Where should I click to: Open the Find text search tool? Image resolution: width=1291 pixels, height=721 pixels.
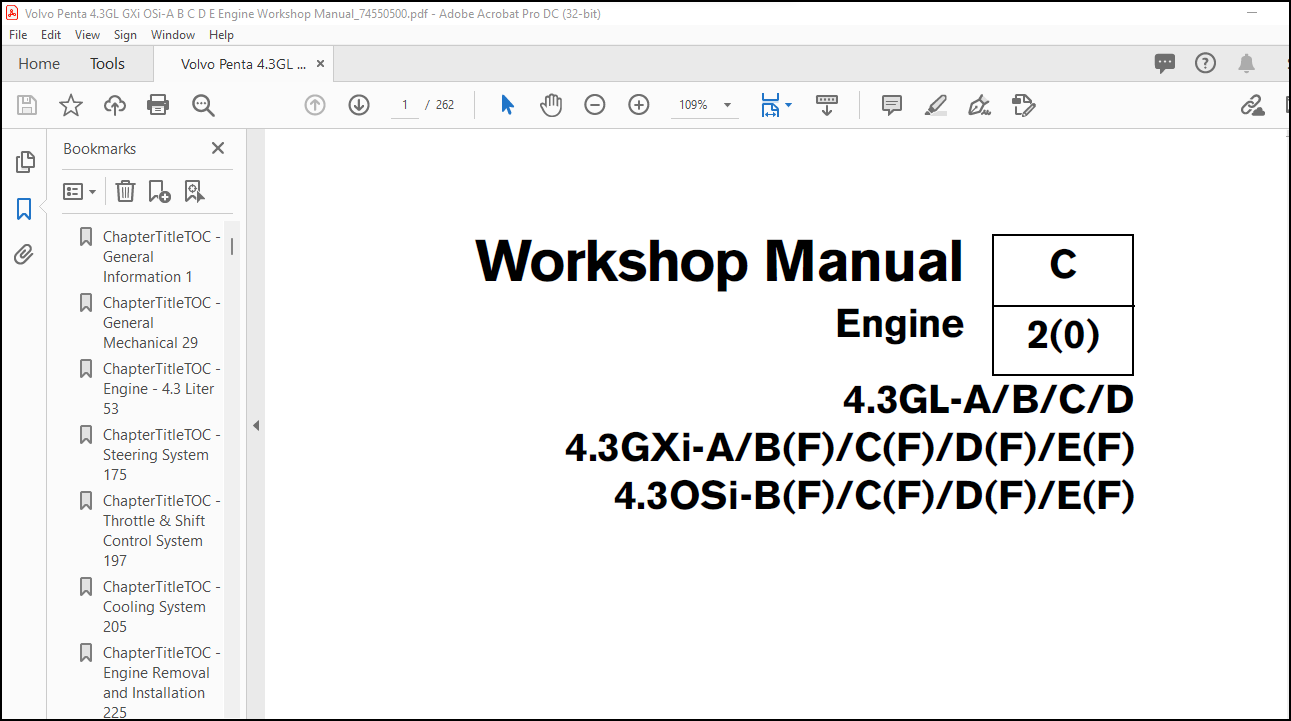click(x=203, y=105)
